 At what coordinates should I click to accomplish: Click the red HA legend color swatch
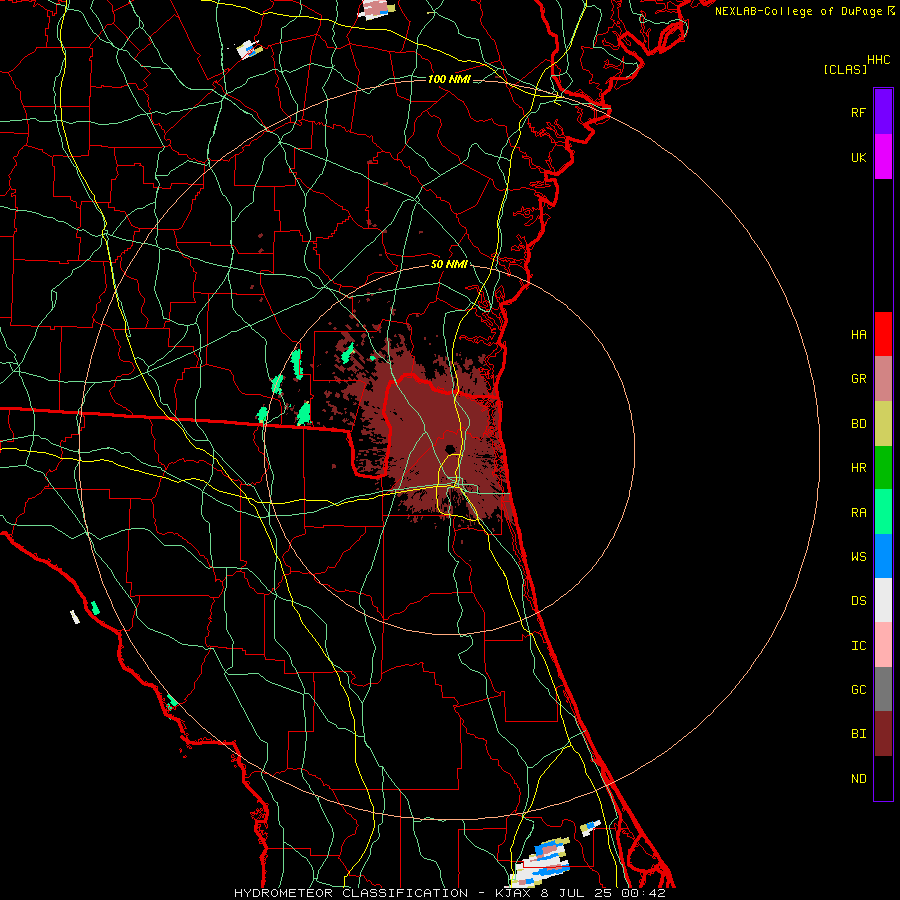click(x=883, y=334)
